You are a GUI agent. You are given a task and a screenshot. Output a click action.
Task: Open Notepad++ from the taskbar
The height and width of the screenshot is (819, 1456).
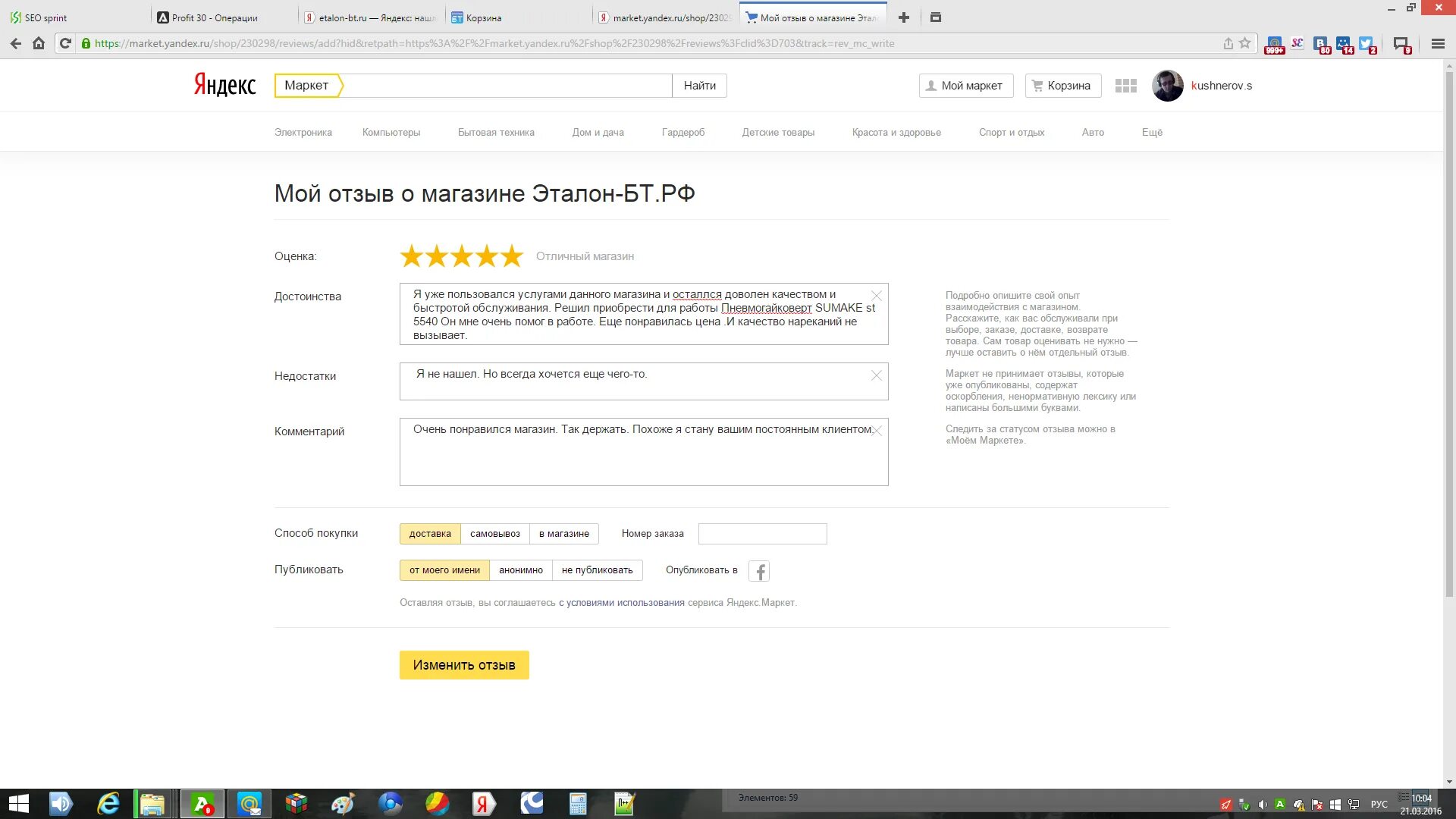(x=623, y=804)
